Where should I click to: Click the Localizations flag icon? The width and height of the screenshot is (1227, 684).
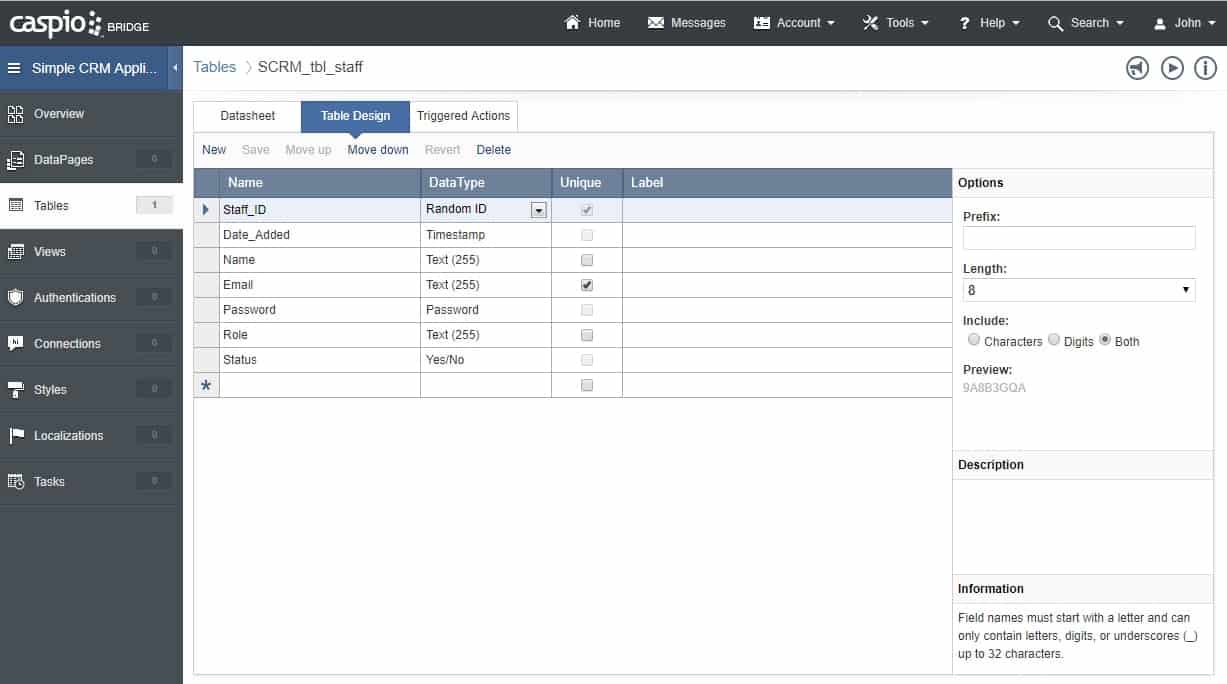click(16, 435)
